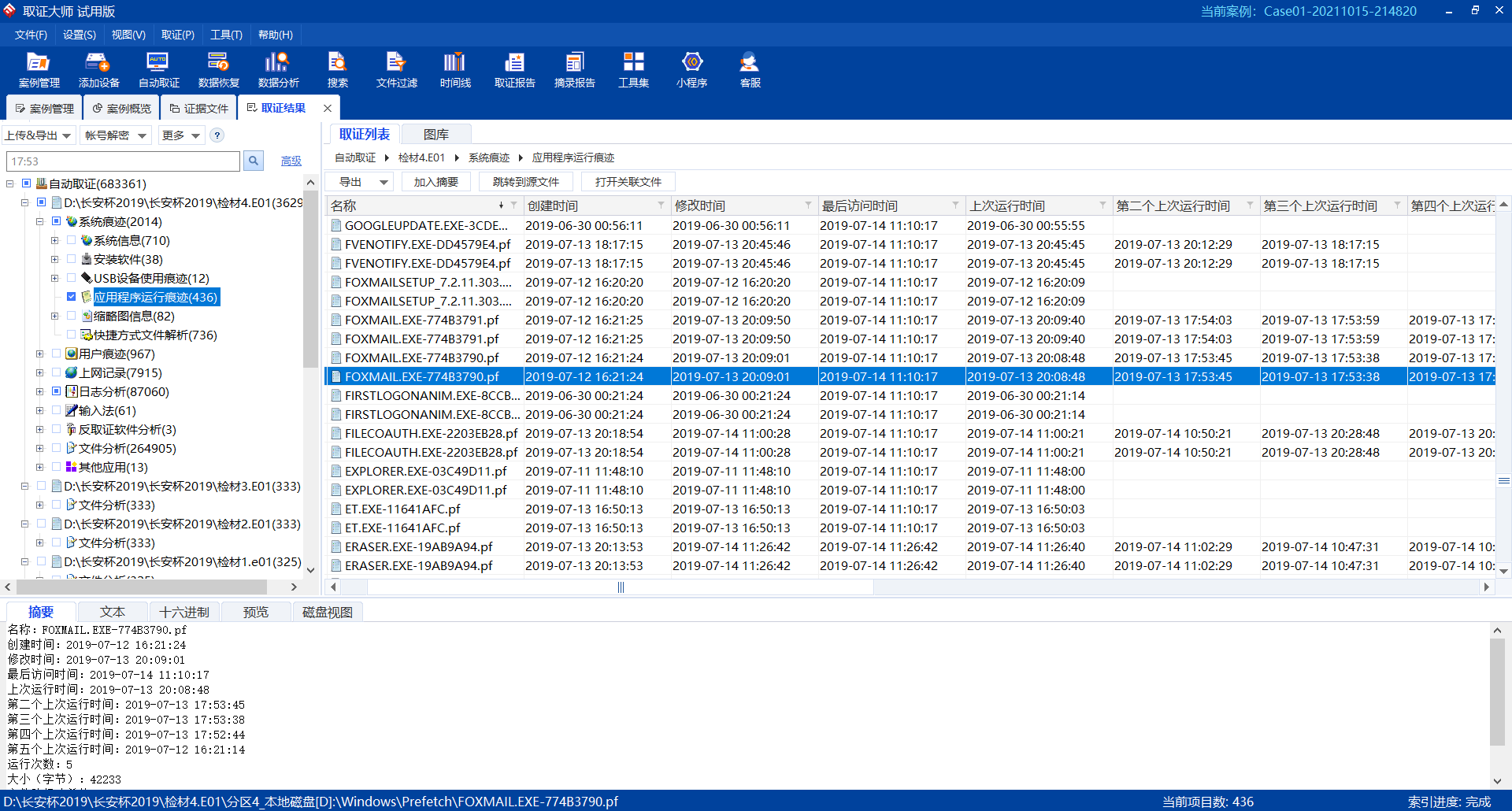This screenshot has height=811, width=1512.
Task: Open the 数据分析 tool
Action: click(x=278, y=69)
